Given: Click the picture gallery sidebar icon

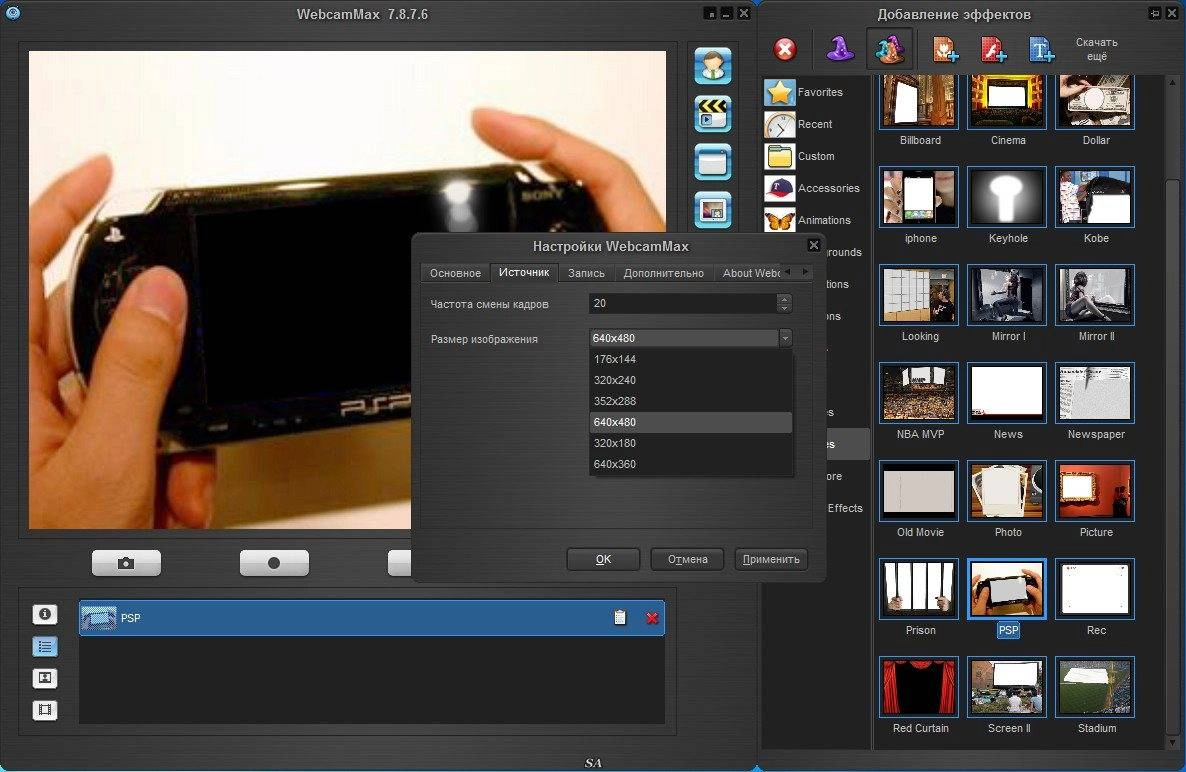Looking at the screenshot, I should tap(45, 678).
